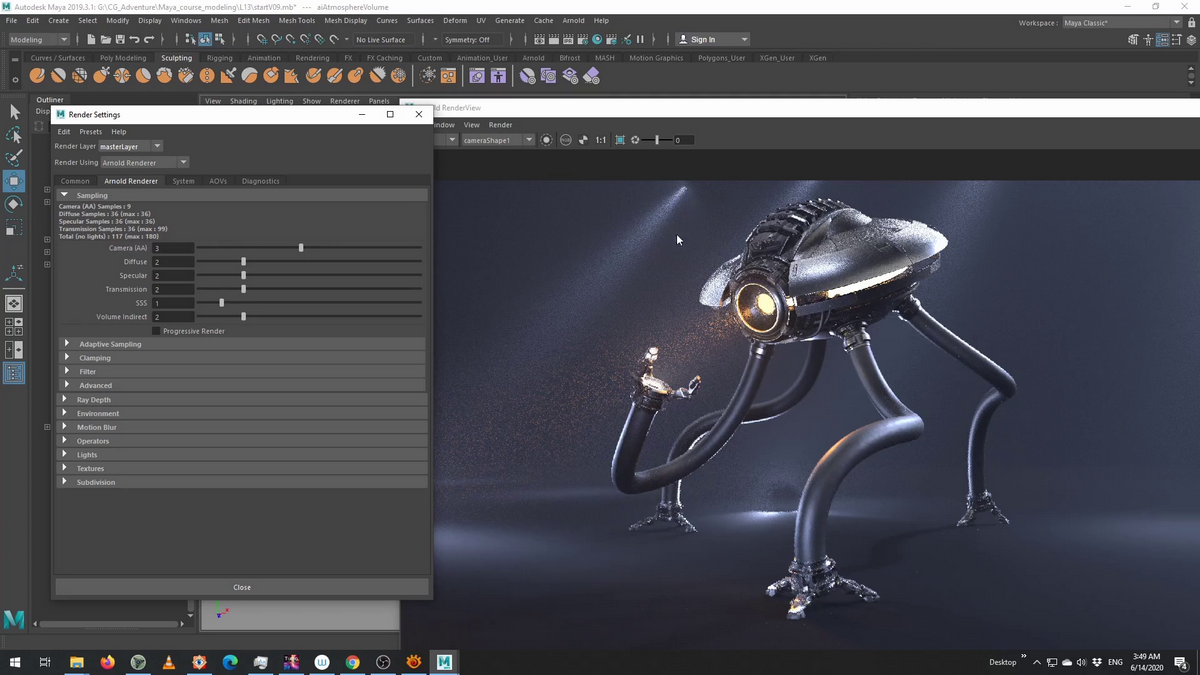This screenshot has height=675, width=1200.
Task: Click the IPR render icon in status line
Action: tap(568, 40)
